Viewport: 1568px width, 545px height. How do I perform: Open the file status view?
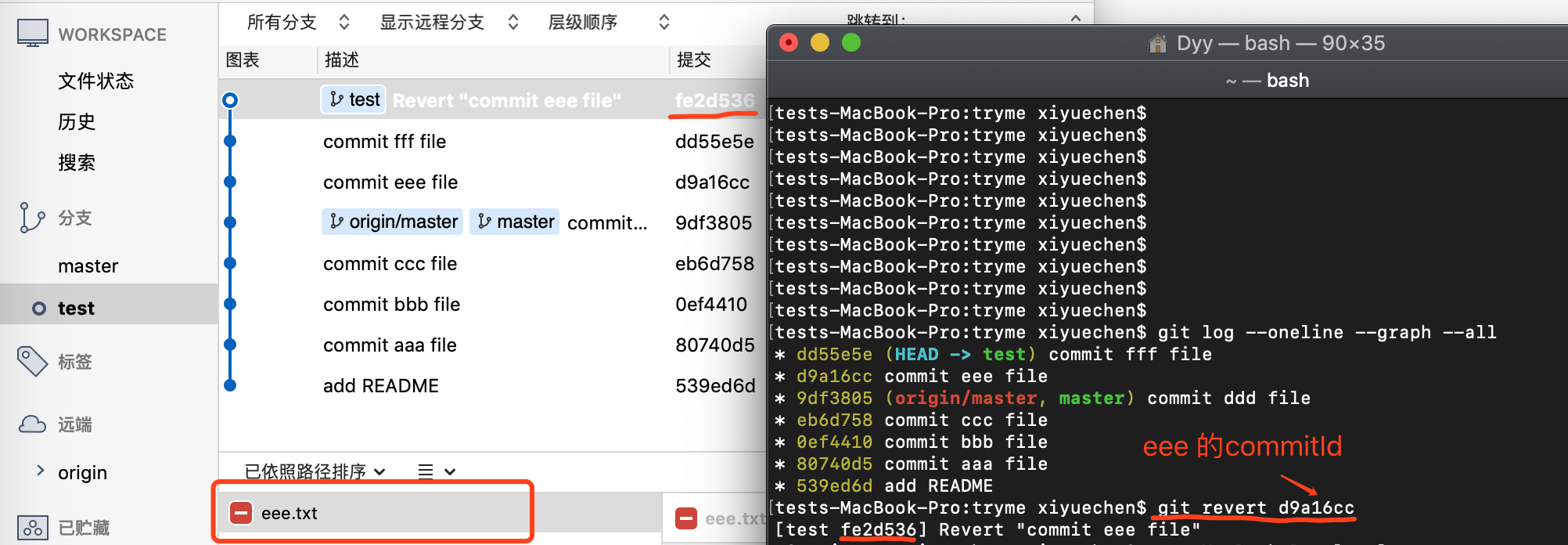coord(96,81)
